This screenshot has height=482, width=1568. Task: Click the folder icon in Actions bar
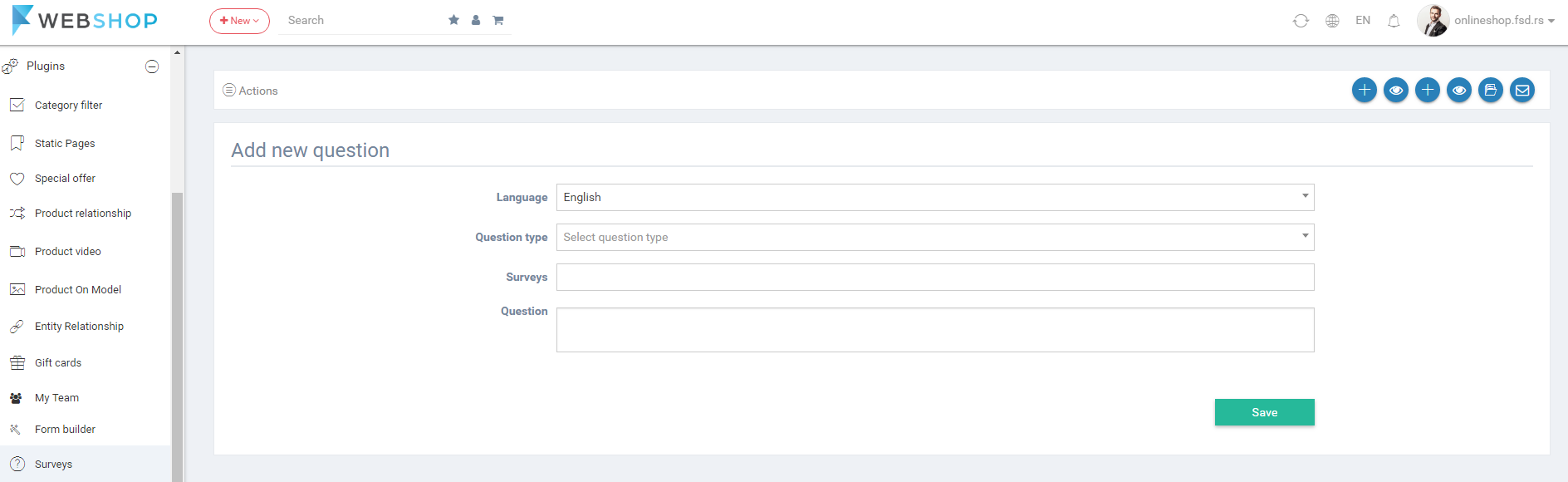1491,90
